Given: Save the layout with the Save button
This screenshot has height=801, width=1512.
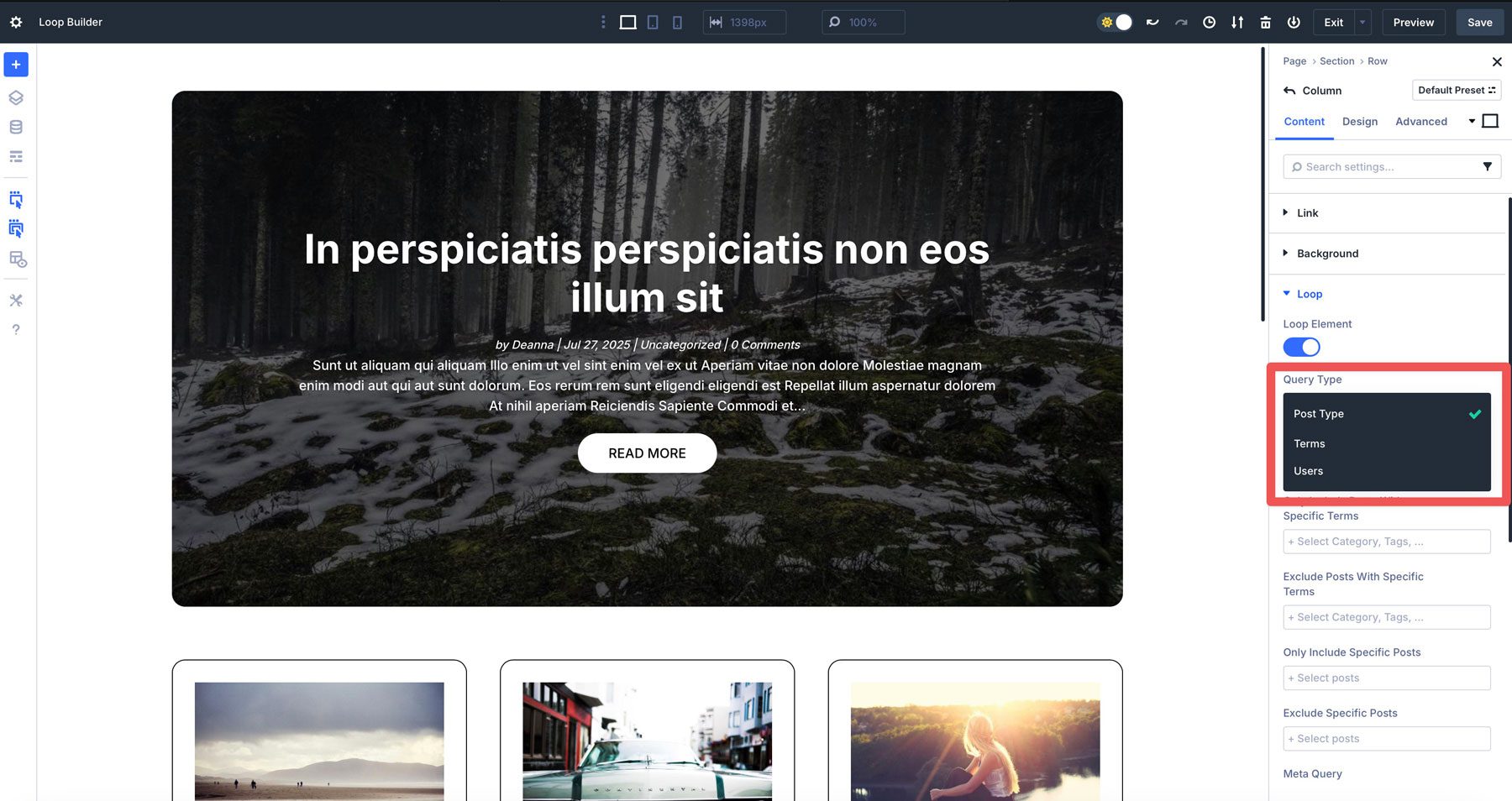Looking at the screenshot, I should [x=1479, y=23].
